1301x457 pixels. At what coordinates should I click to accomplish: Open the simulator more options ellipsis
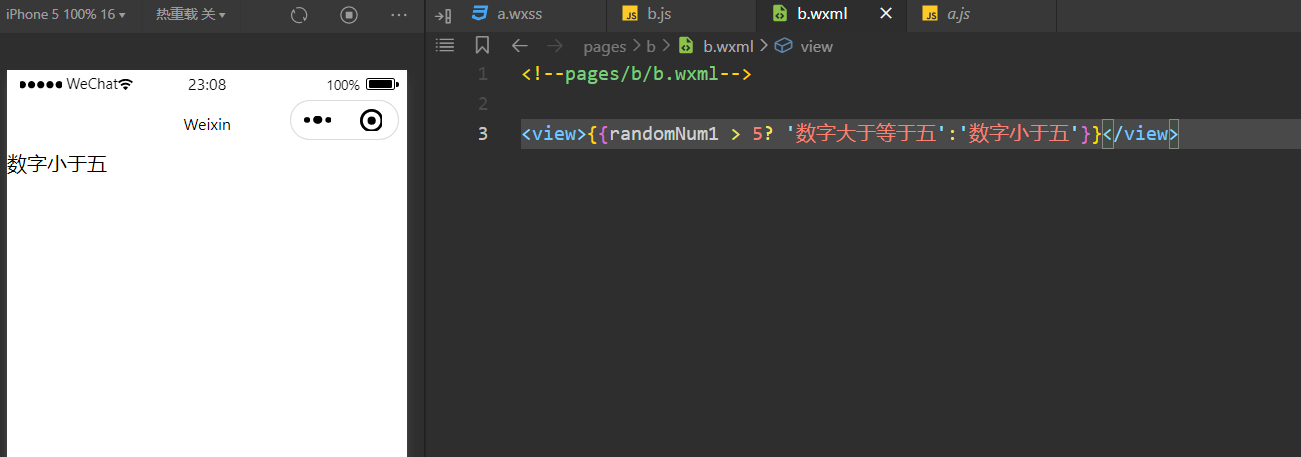[399, 15]
